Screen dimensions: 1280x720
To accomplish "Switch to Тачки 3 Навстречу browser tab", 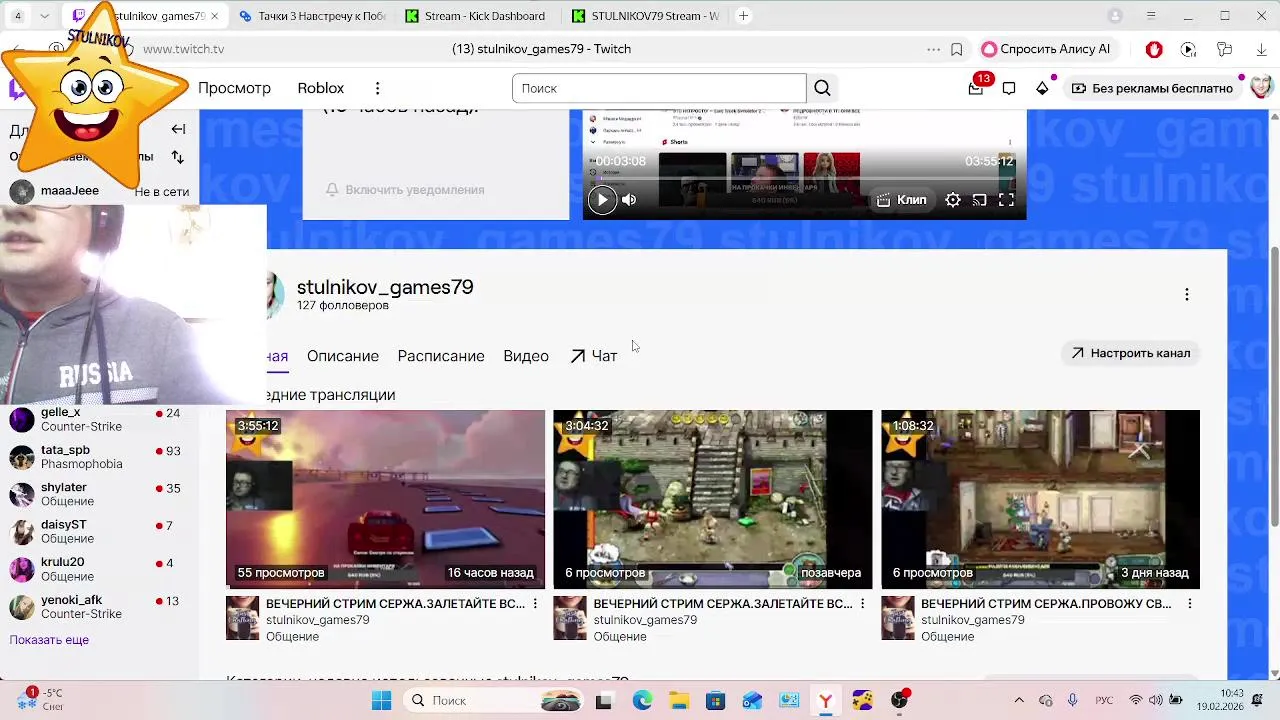I will [312, 16].
